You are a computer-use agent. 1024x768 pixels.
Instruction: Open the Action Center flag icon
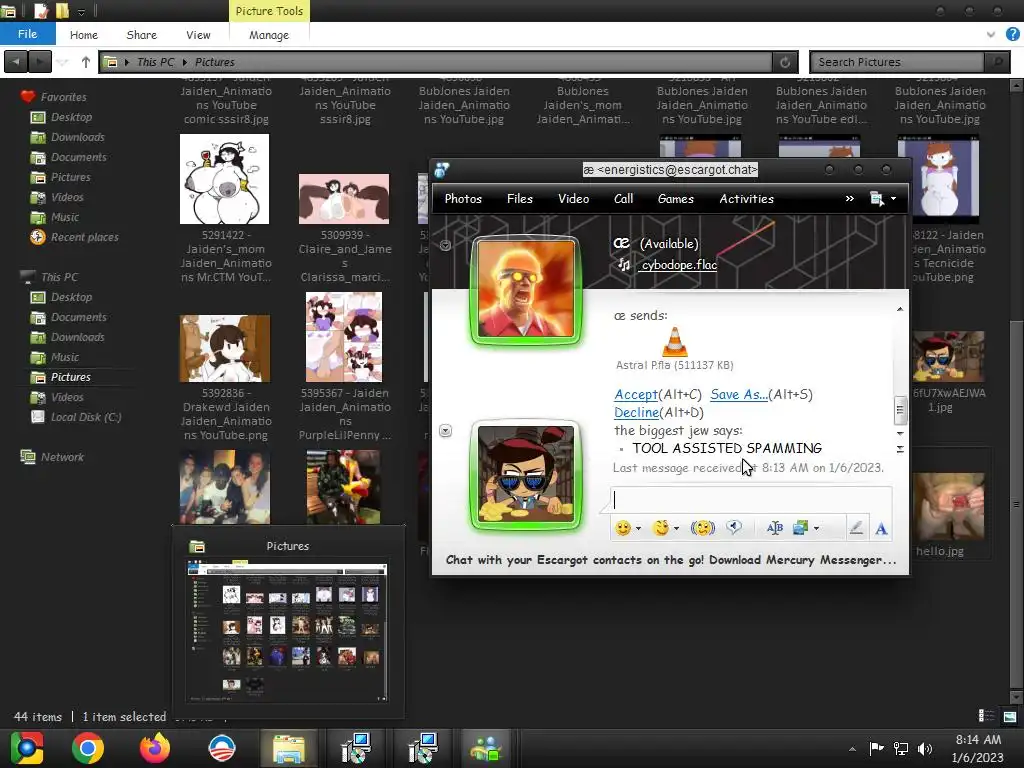pyautogui.click(x=876, y=749)
